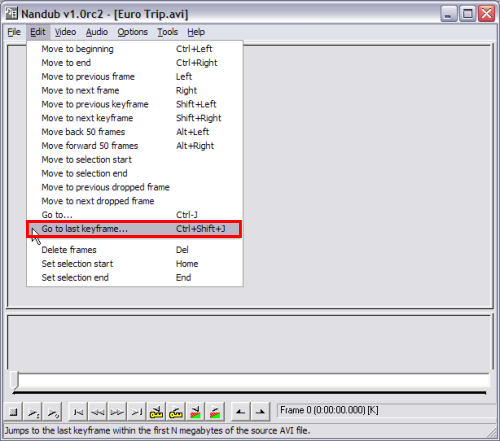Play the output video preview
This screenshot has height=441, width=500.
[x=53, y=412]
